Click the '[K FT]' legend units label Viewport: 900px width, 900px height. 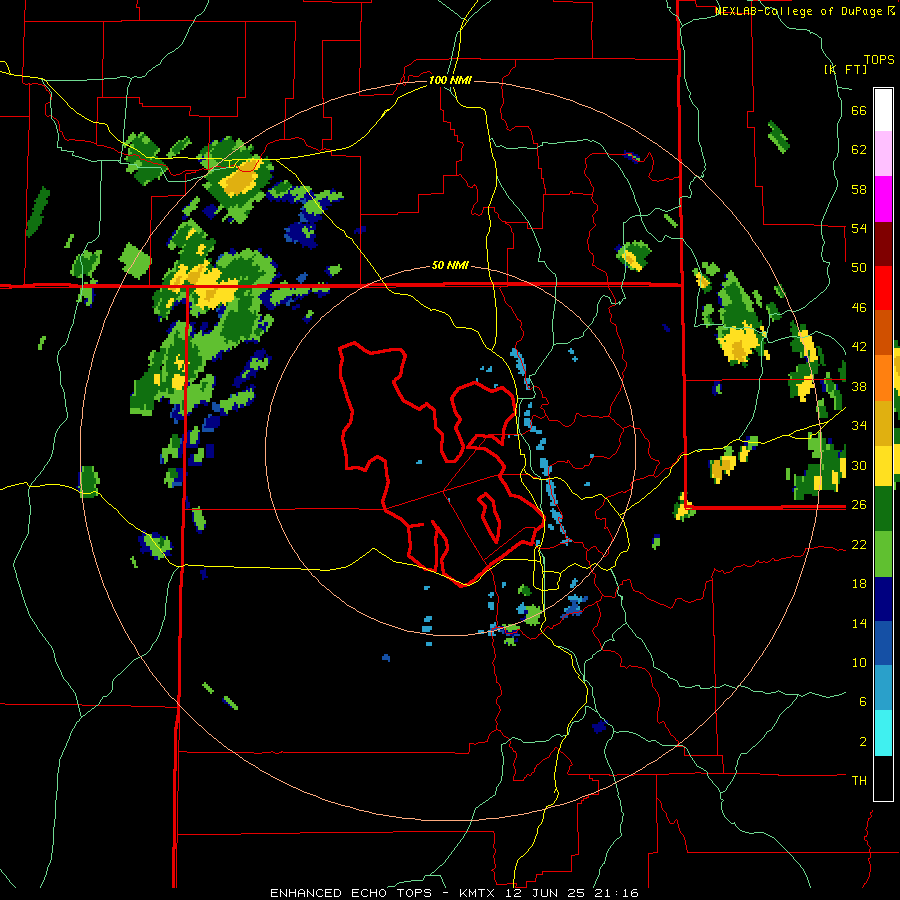pos(845,69)
